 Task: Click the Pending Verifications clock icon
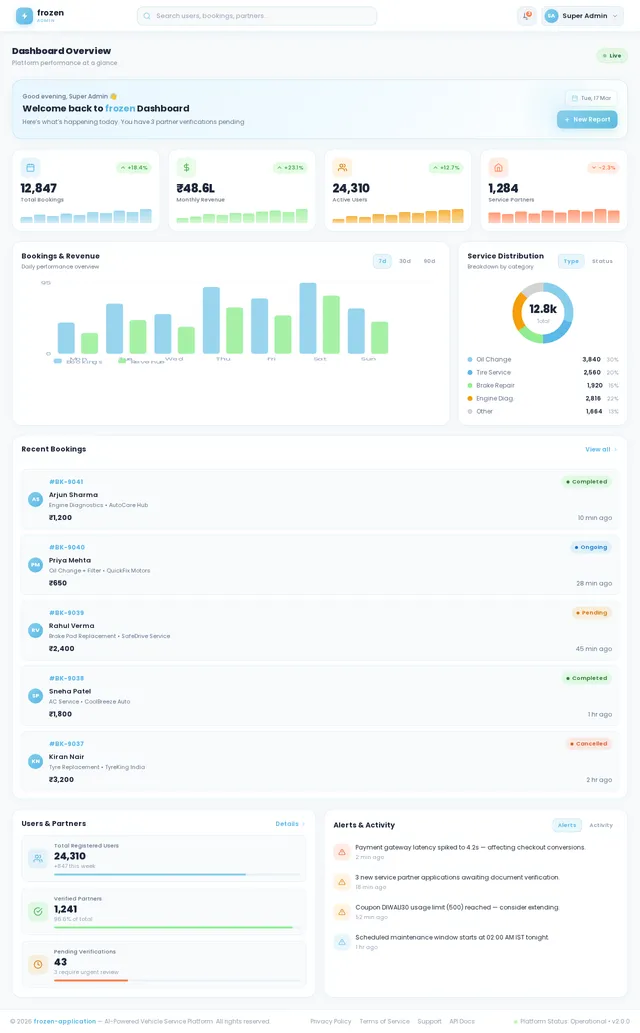click(x=37, y=964)
